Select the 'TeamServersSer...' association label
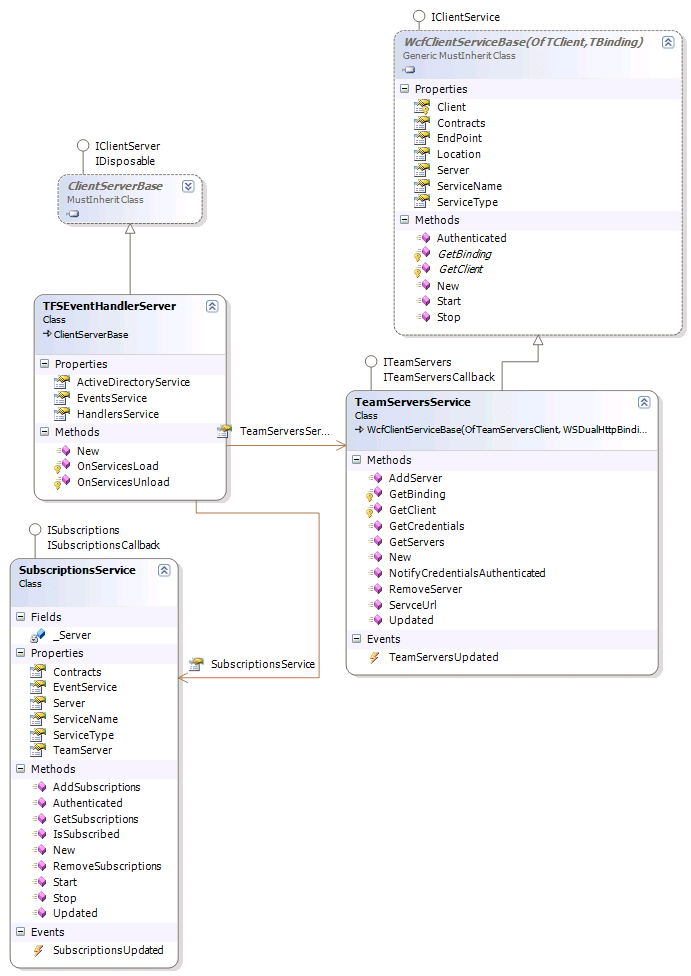The height and width of the screenshot is (976, 691). [284, 431]
